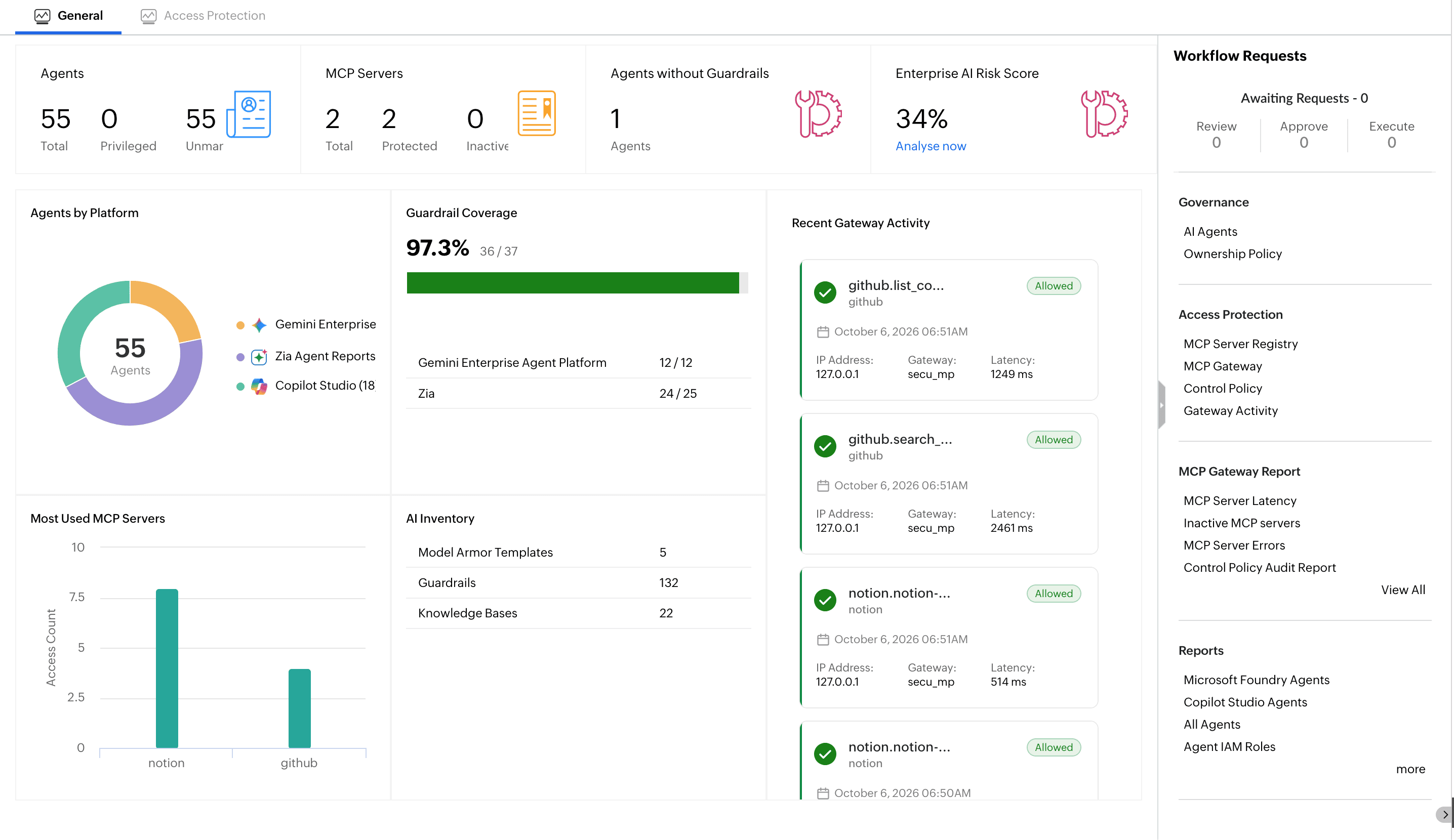Open Ownership Policy link
Viewport: 1454px width, 840px height.
[1232, 254]
